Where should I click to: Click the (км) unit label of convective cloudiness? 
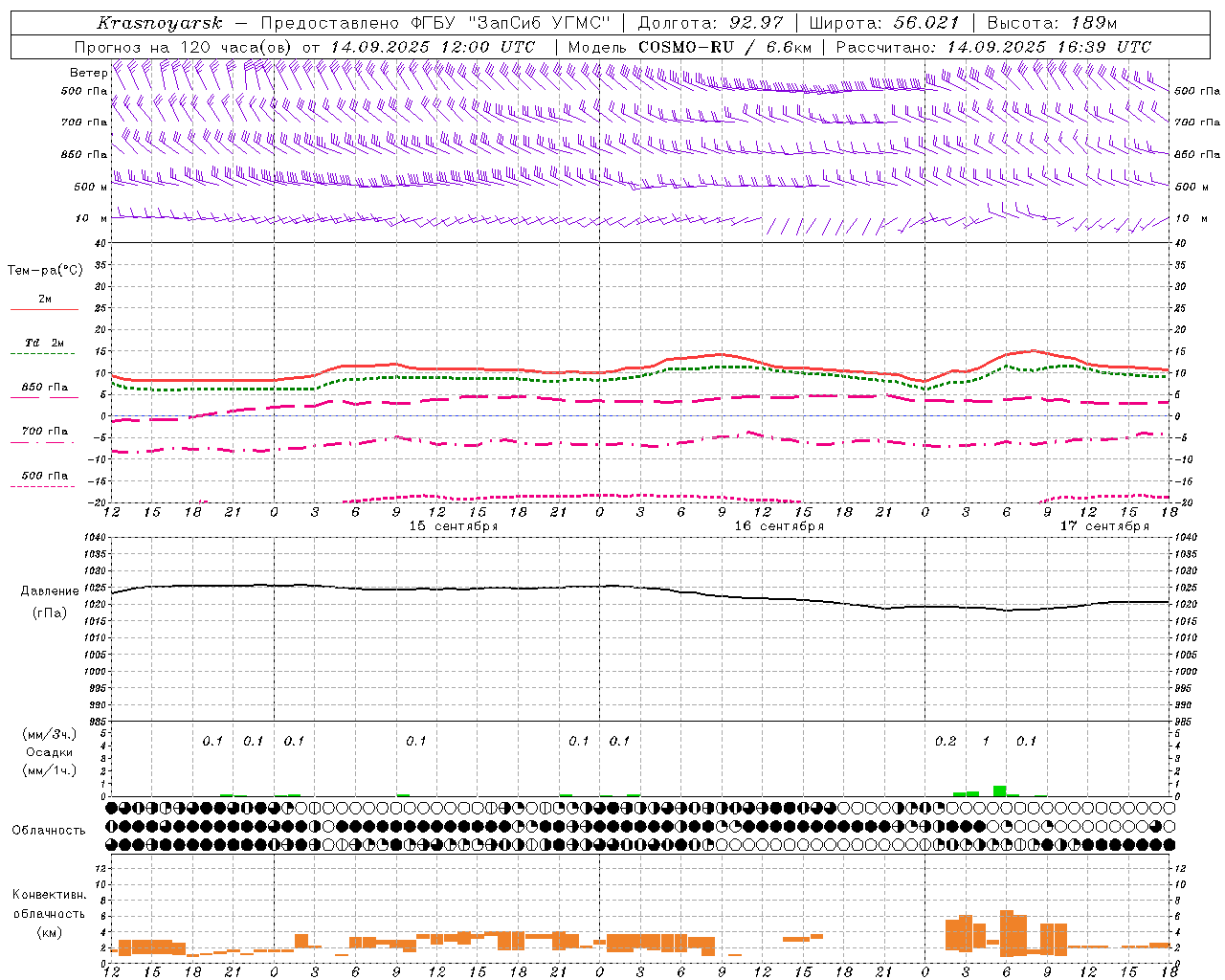49,932
